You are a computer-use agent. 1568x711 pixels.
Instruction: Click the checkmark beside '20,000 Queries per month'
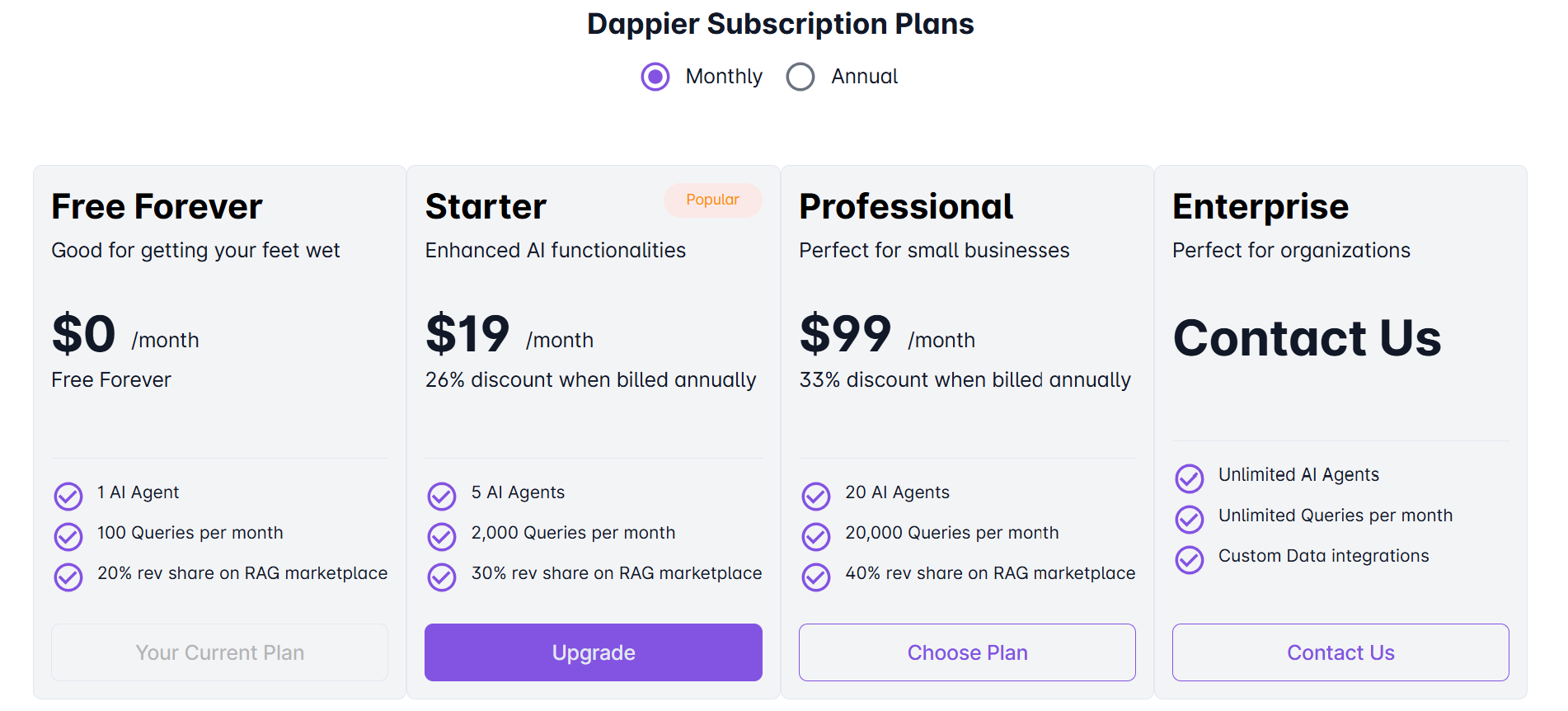point(815,537)
